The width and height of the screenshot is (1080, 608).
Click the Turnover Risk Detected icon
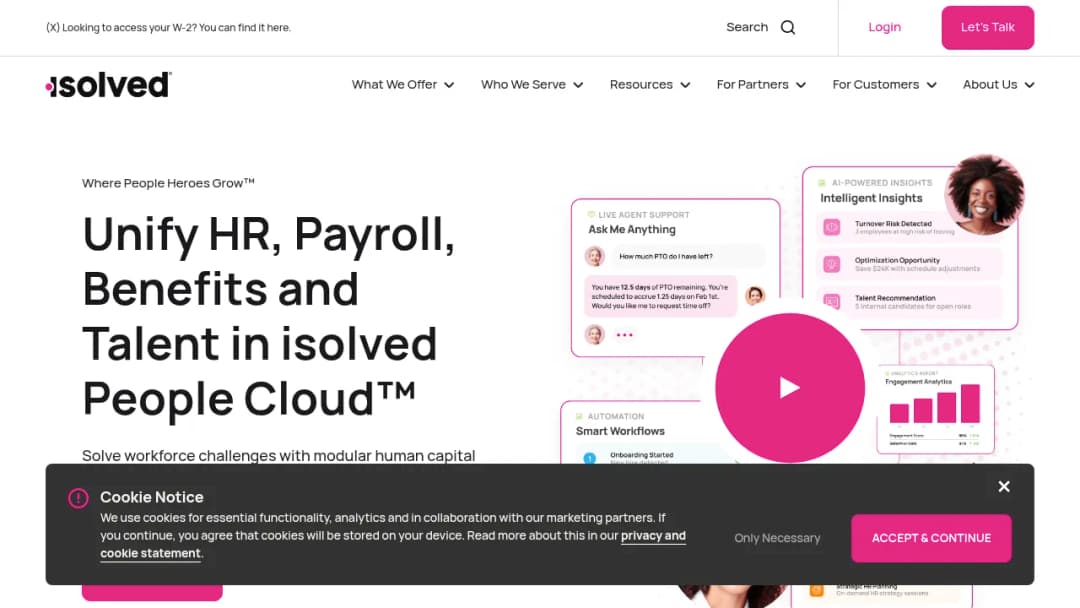pos(832,227)
